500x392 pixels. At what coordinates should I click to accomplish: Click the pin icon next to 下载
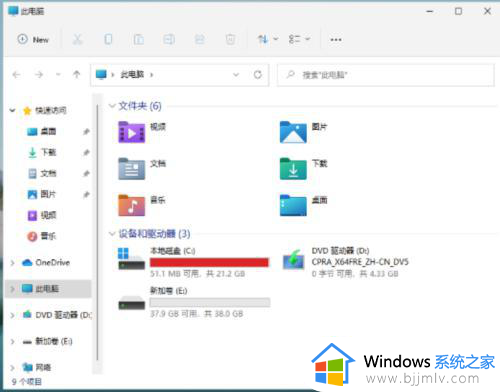pyautogui.click(x=86, y=153)
